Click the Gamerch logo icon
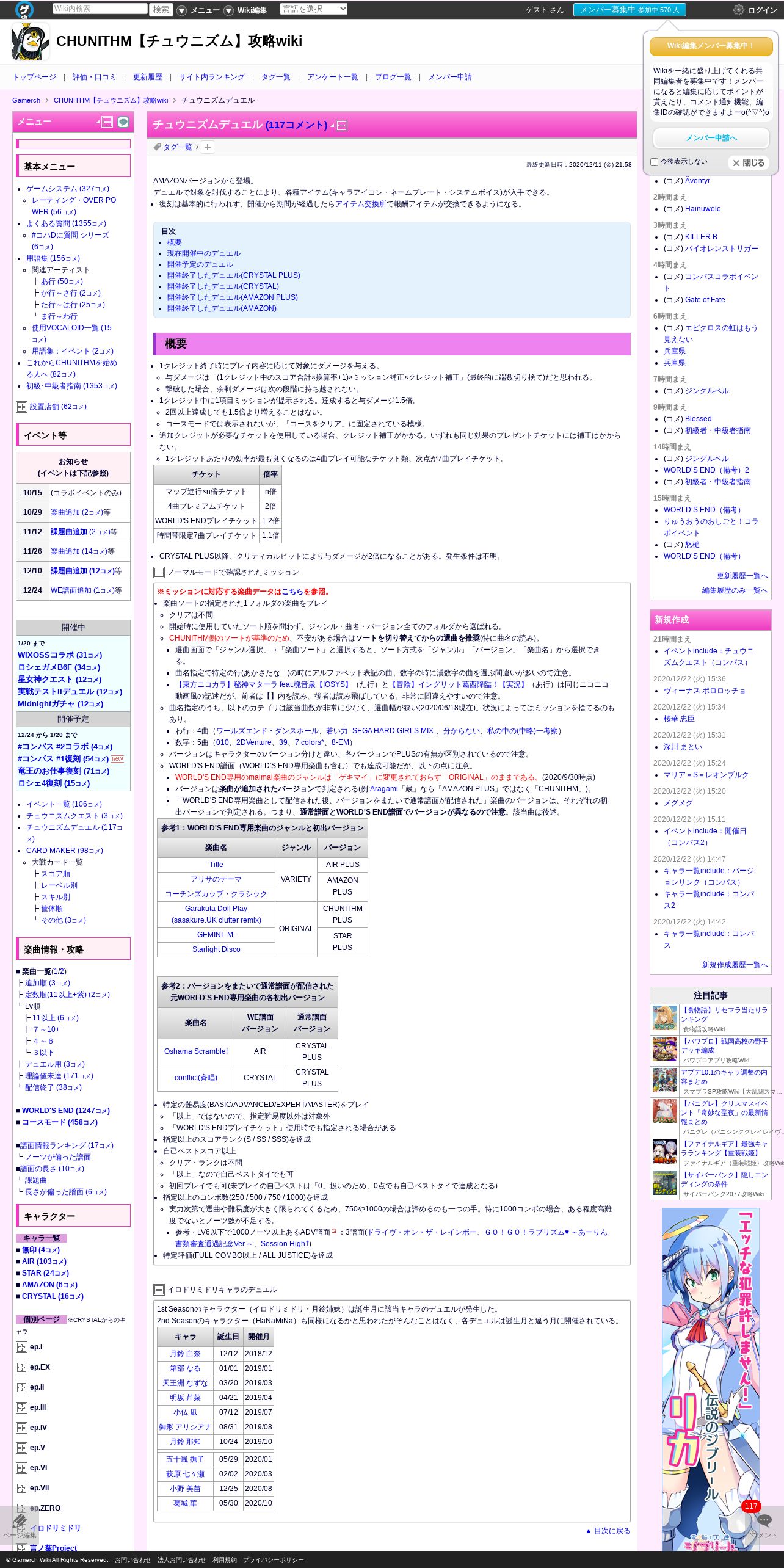 pos(24,10)
